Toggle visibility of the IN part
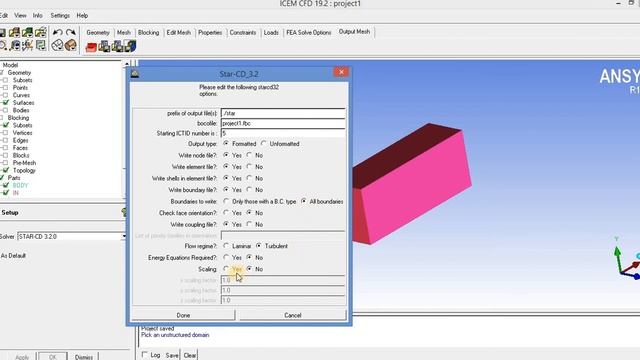 [x=5, y=193]
